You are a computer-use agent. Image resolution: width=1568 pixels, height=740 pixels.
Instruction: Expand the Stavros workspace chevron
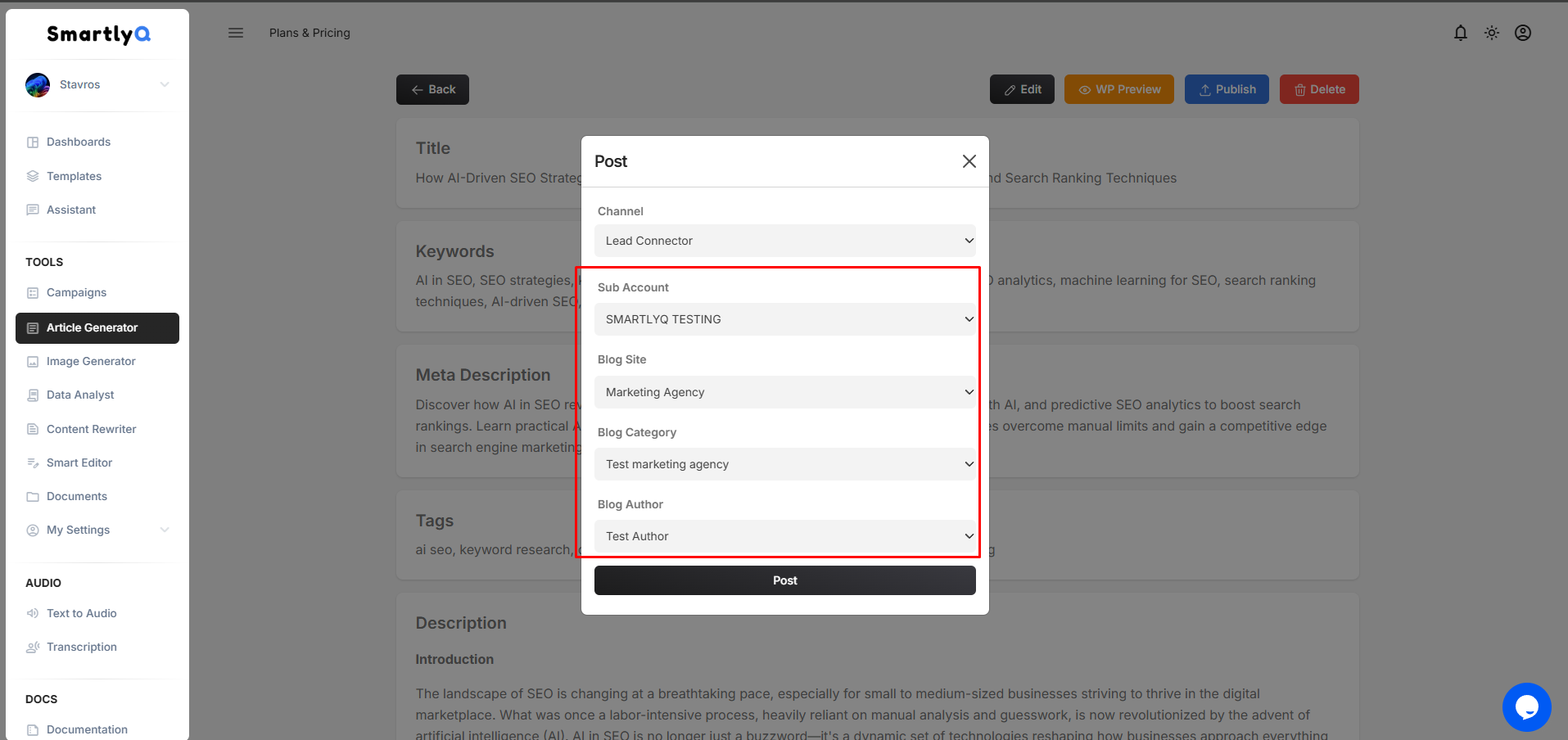click(165, 84)
